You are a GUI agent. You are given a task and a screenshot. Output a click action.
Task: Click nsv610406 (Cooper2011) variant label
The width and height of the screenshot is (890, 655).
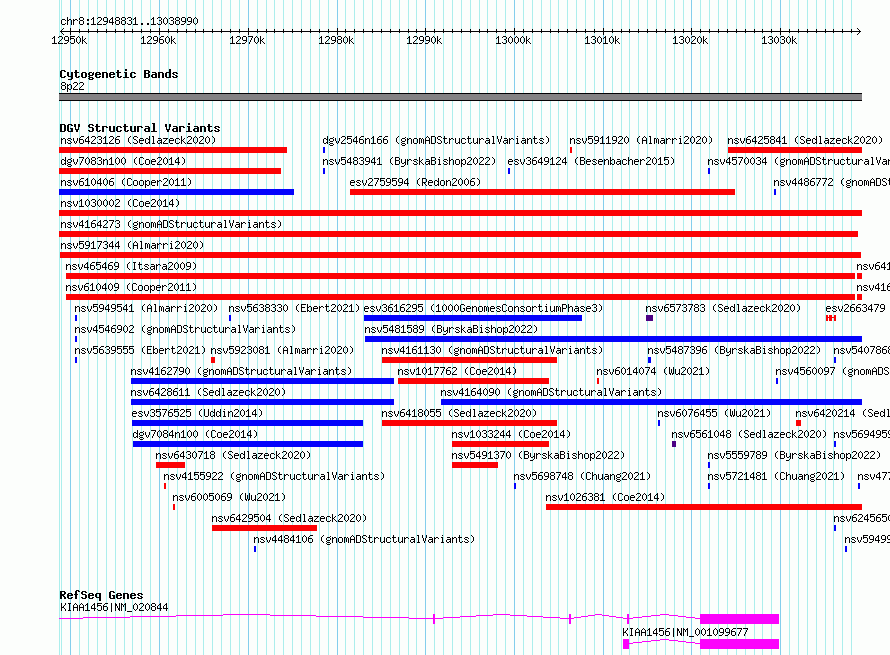[126, 182]
